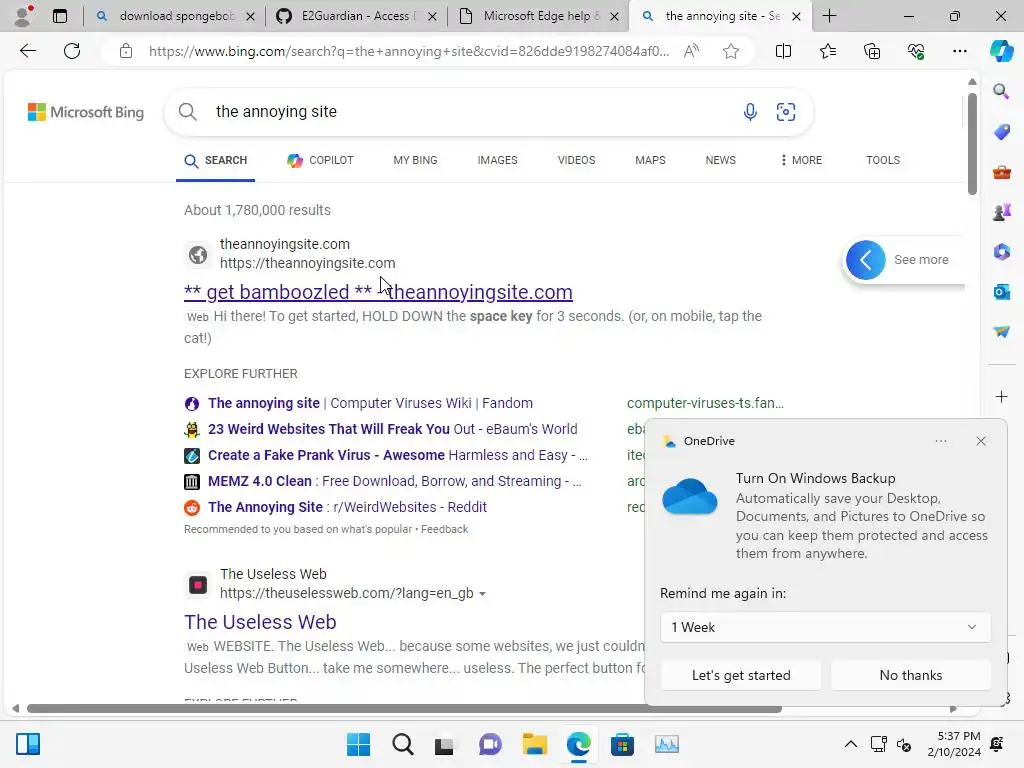Expand theuselessweb.com URL options arrow

click(x=482, y=594)
